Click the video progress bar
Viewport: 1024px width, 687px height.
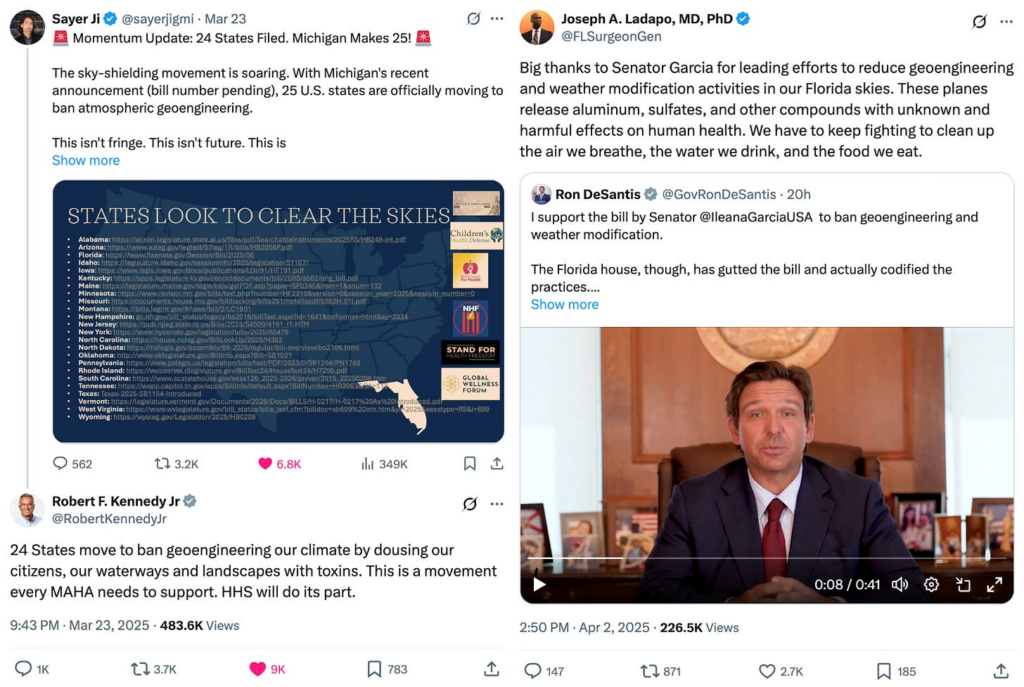pyautogui.click(x=767, y=559)
